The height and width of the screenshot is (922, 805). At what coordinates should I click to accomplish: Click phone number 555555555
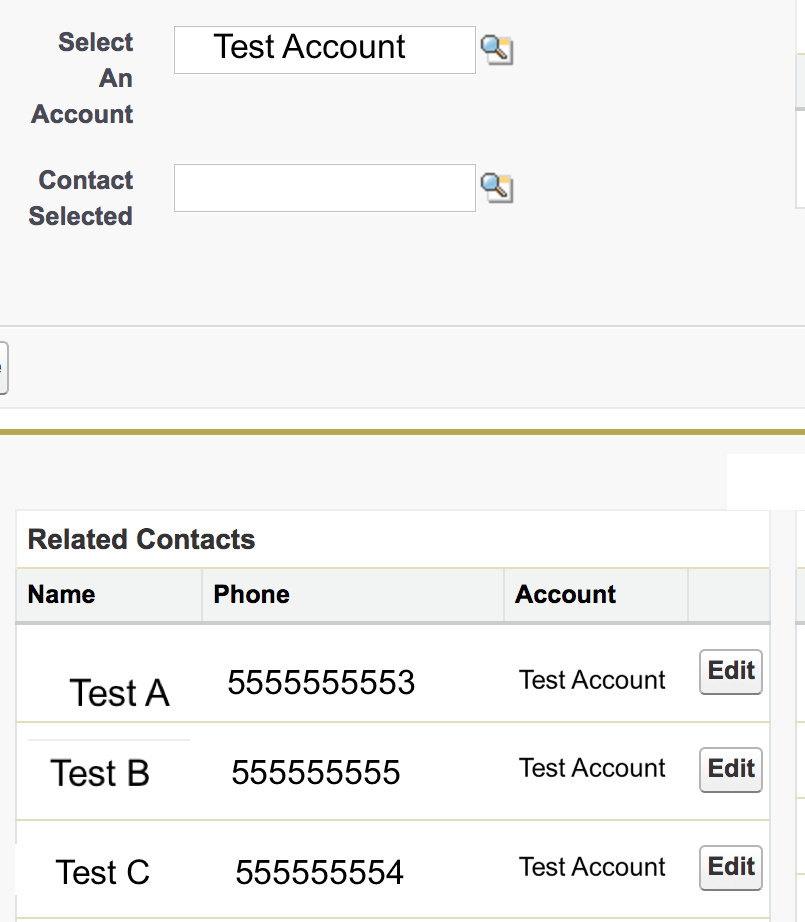click(316, 772)
